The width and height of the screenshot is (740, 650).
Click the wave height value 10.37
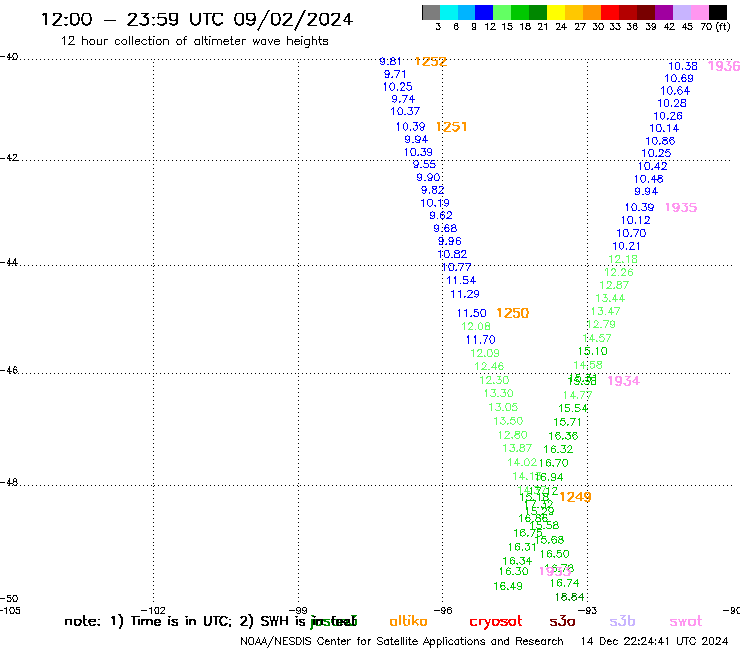click(405, 111)
